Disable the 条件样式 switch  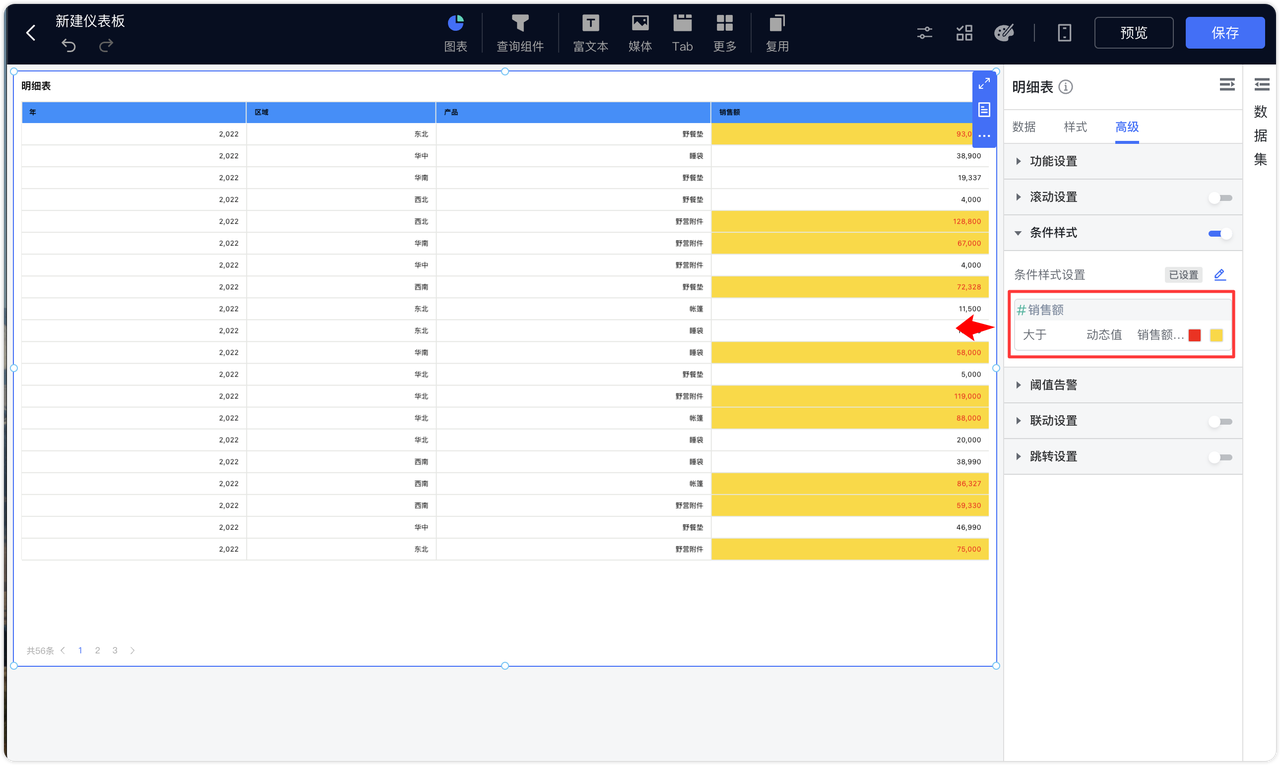click(x=1220, y=234)
